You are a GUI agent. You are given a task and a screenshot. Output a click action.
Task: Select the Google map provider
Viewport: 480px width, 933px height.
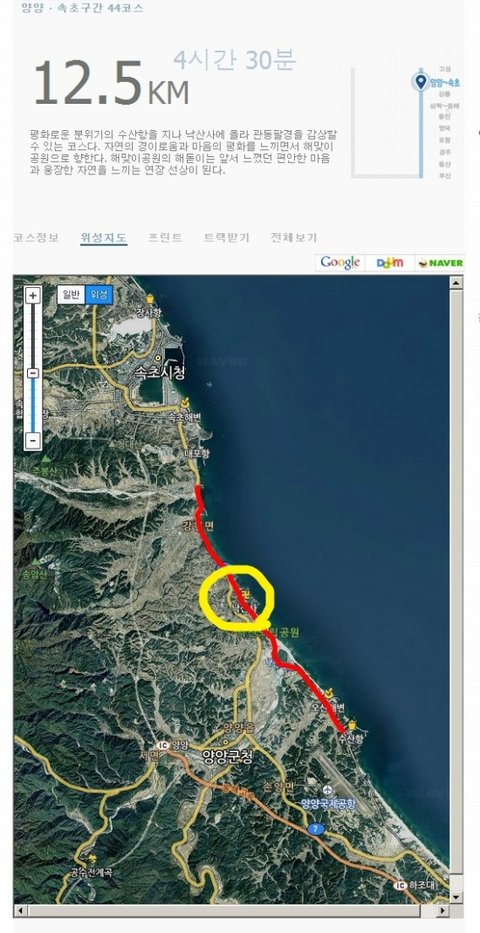[x=340, y=262]
